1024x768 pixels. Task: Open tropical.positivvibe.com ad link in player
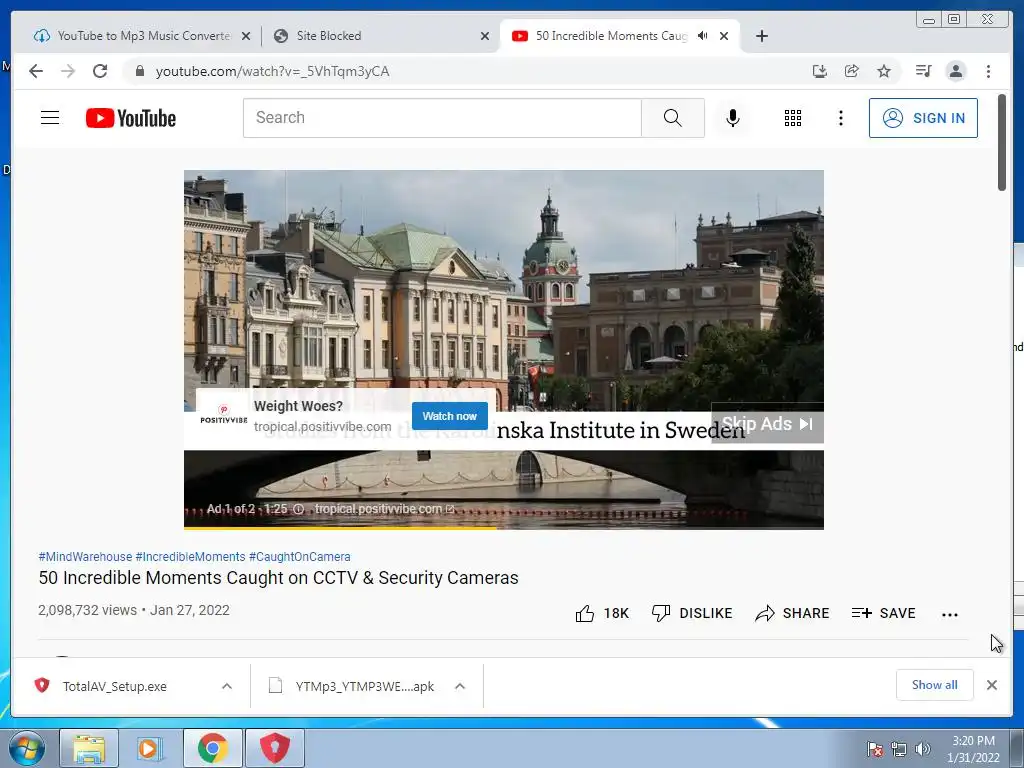[384, 509]
